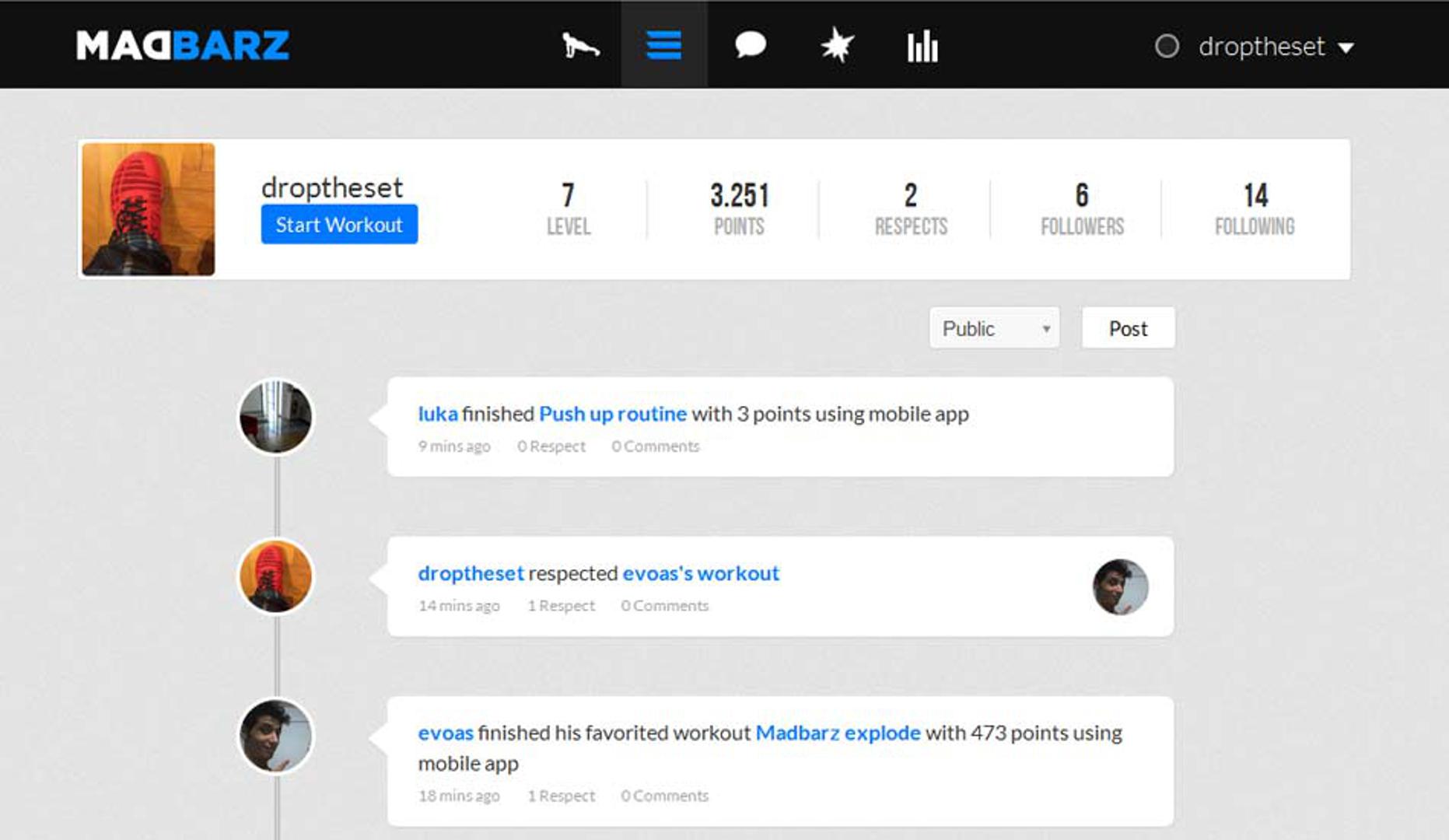Open the Push up routine link
The height and width of the screenshot is (840, 1449).
click(612, 414)
